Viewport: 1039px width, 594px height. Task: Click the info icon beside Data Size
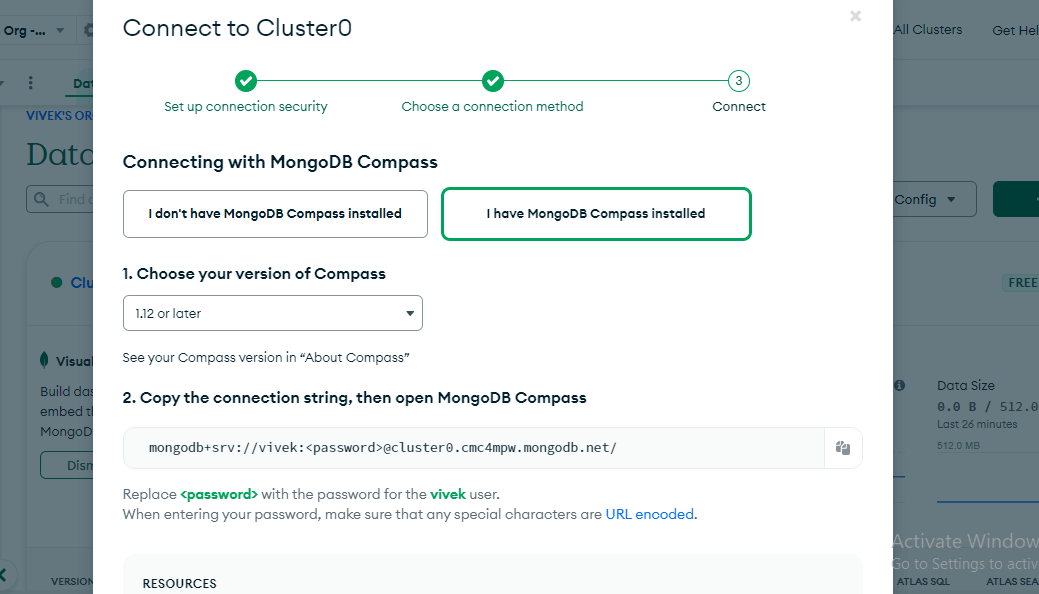pos(899,385)
